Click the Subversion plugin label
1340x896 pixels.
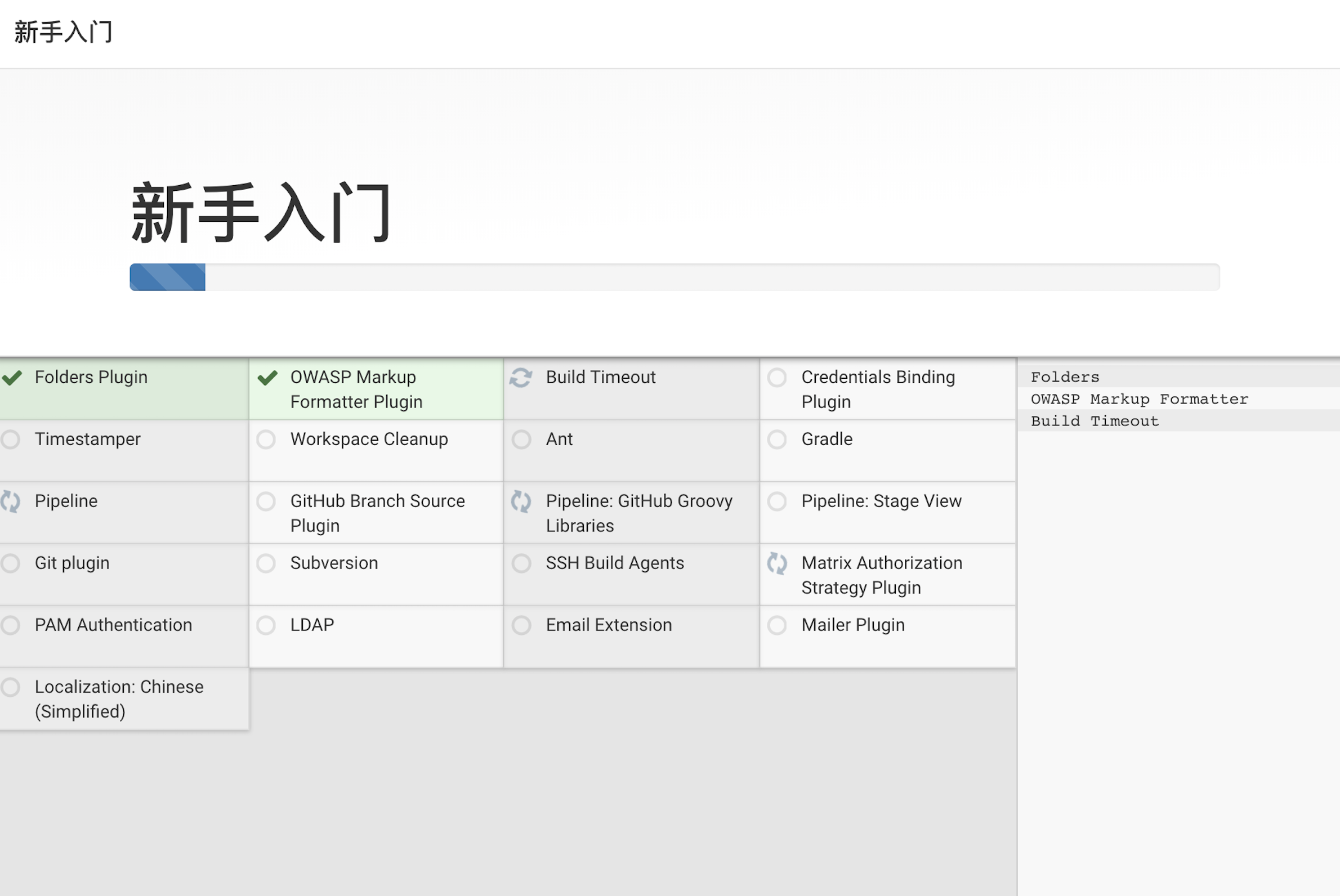[334, 563]
